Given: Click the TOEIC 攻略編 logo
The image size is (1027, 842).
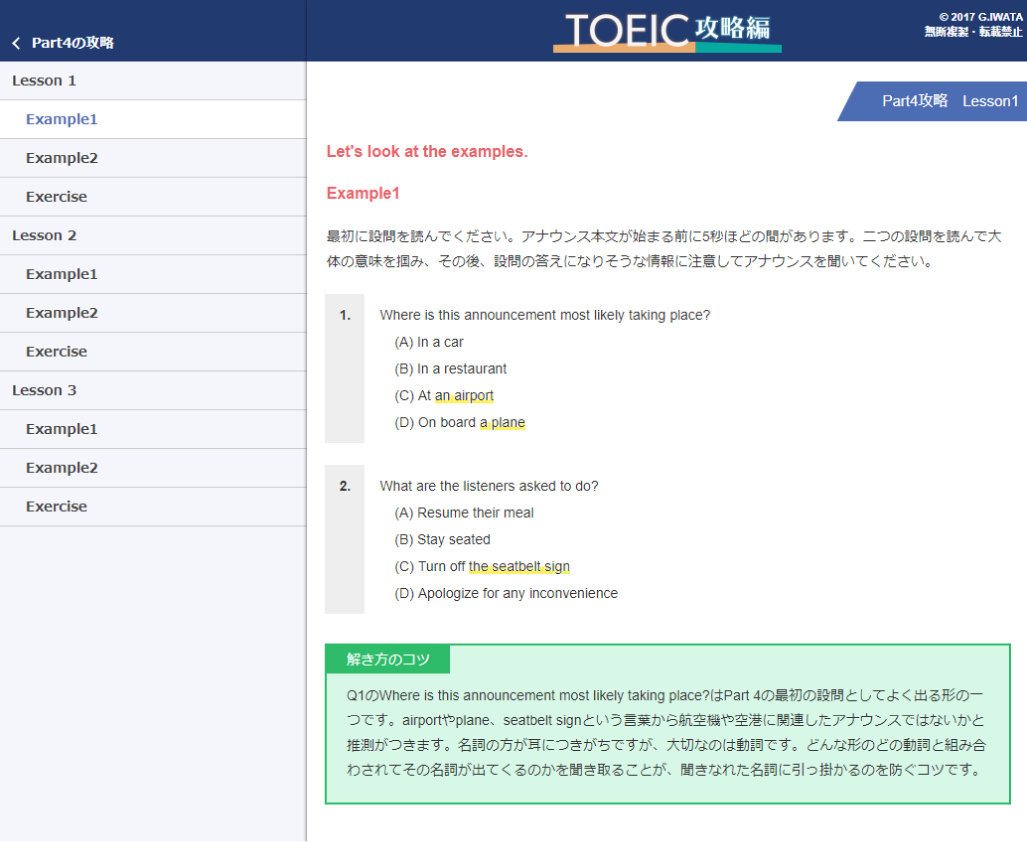Looking at the screenshot, I should (x=667, y=31).
